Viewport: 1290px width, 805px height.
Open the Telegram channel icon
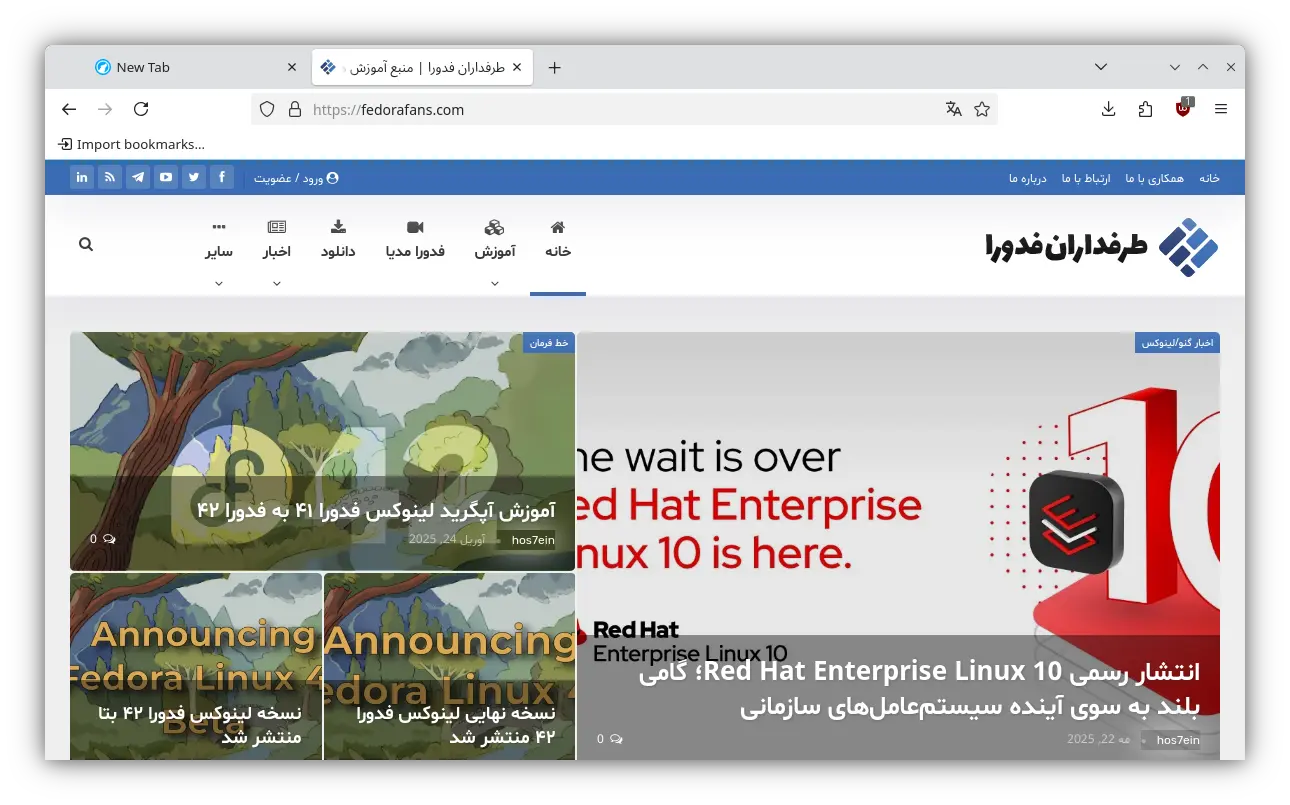coord(138,177)
